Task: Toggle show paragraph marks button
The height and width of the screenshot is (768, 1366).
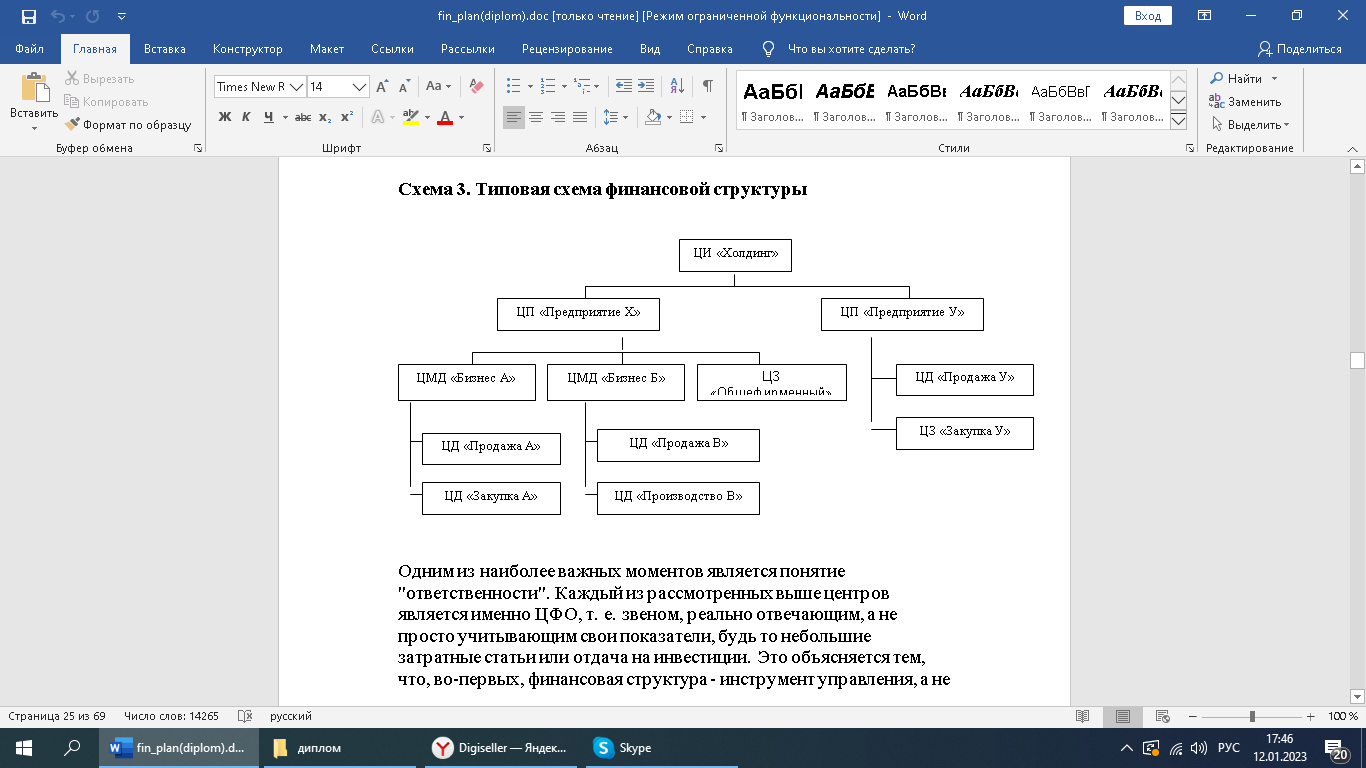Action: pyautogui.click(x=707, y=87)
